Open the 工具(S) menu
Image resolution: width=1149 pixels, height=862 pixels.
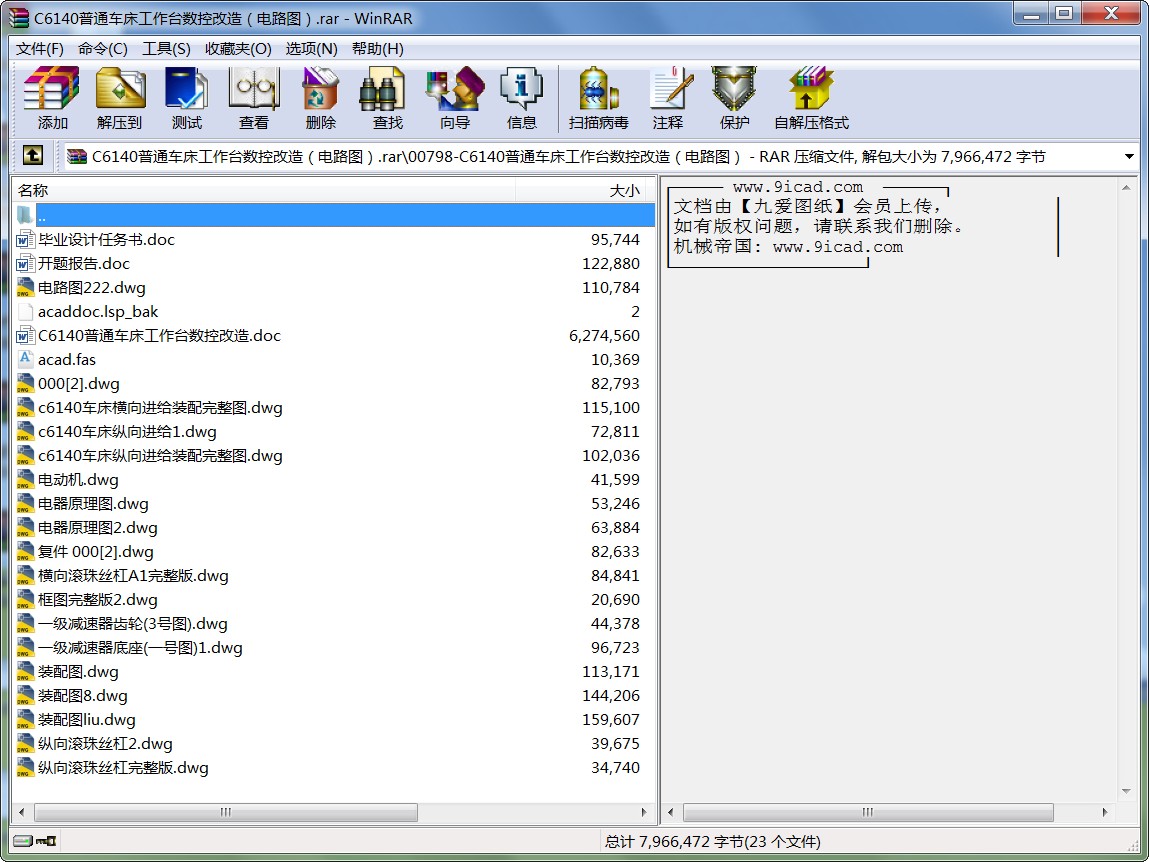tap(166, 49)
